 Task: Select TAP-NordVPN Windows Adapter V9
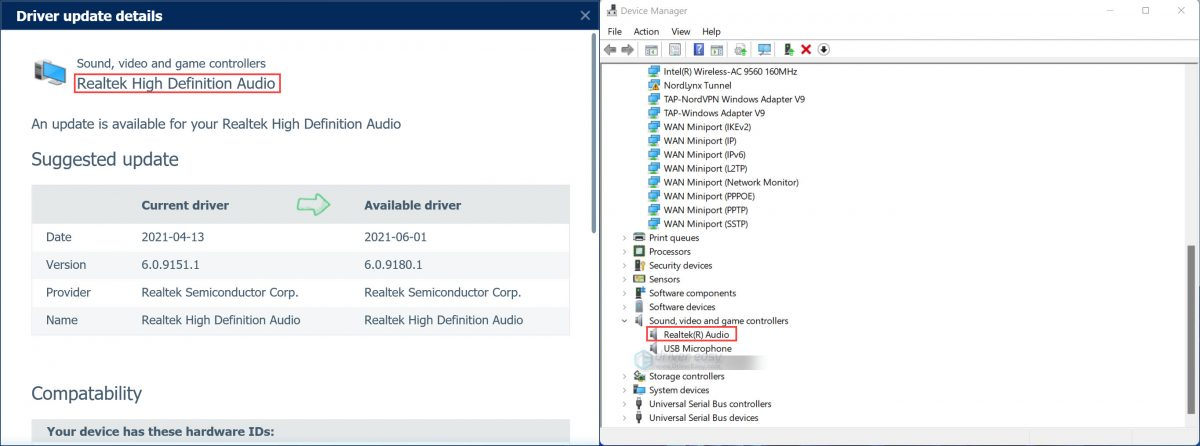pos(734,100)
